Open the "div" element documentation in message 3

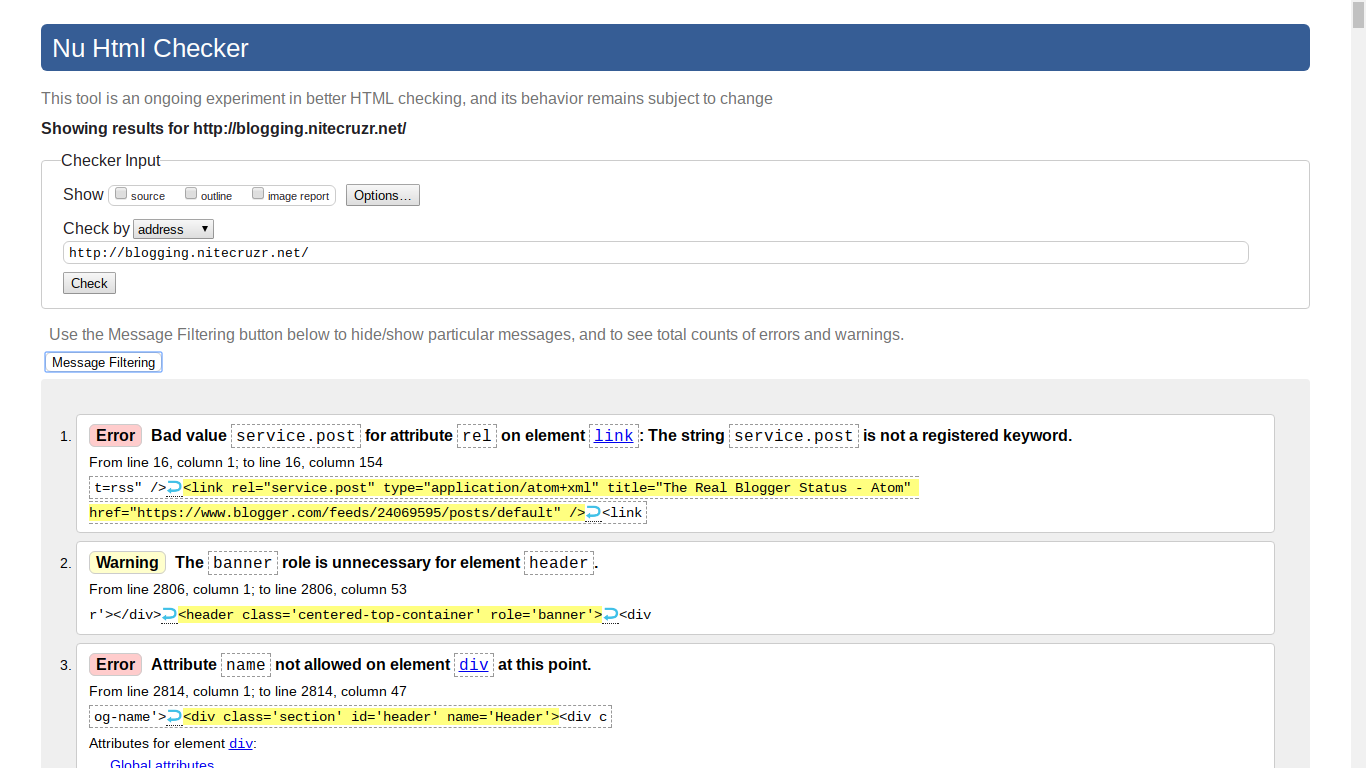click(x=473, y=664)
